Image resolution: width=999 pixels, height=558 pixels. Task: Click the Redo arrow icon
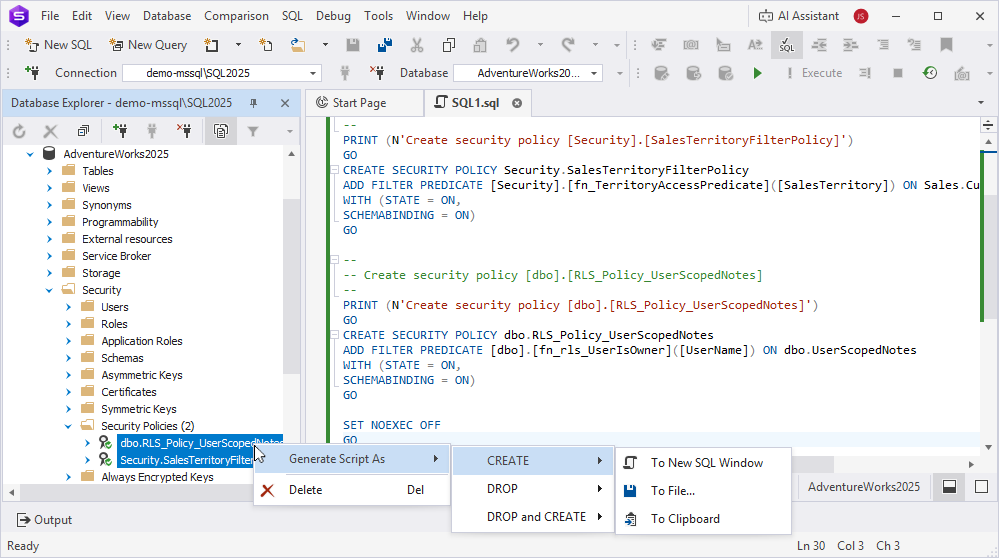pyautogui.click(x=568, y=45)
